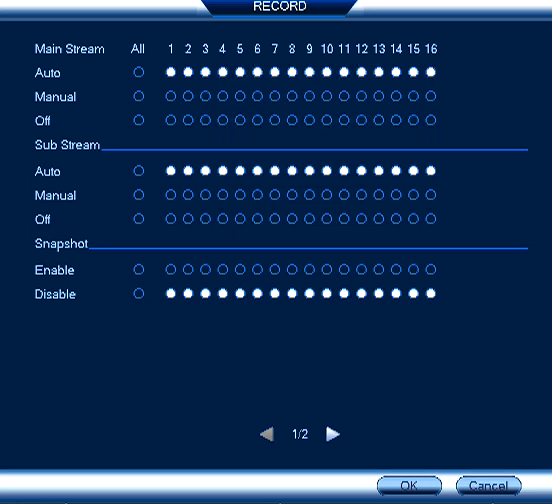Disable Snapshot on channel 4
Viewport: 552px width, 504px height.
coord(222,293)
